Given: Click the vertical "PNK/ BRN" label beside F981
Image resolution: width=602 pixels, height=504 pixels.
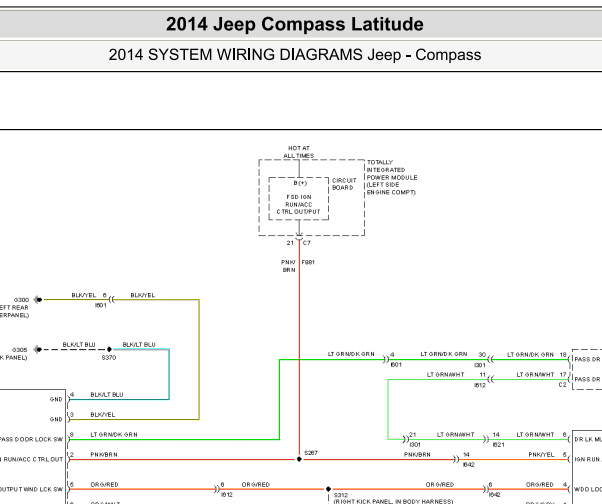Looking at the screenshot, I should click(288, 266).
